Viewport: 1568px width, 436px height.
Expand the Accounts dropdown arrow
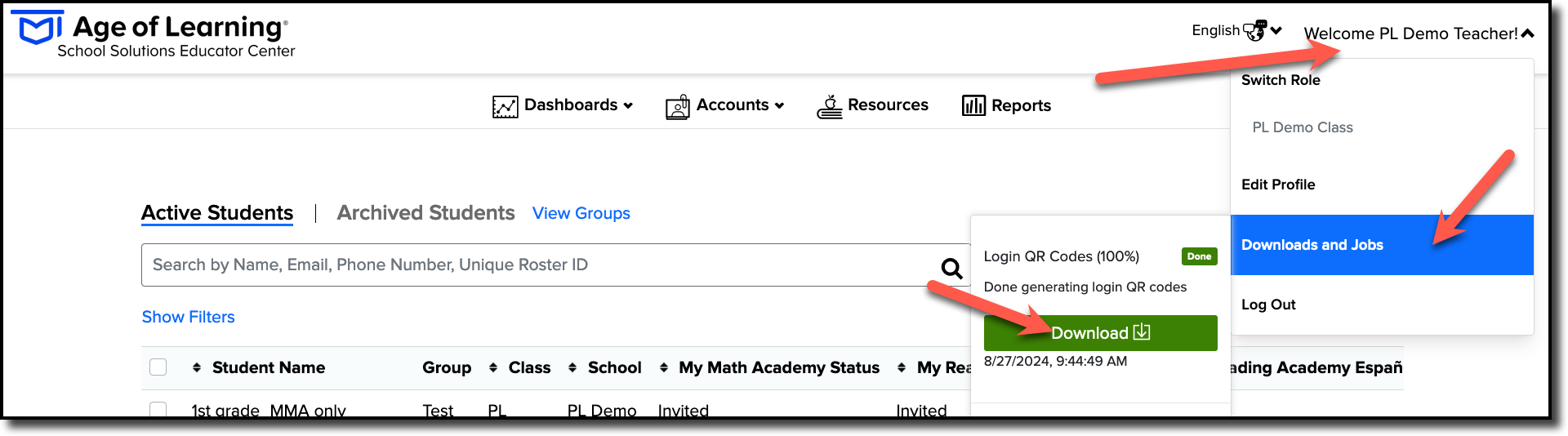coord(779,105)
